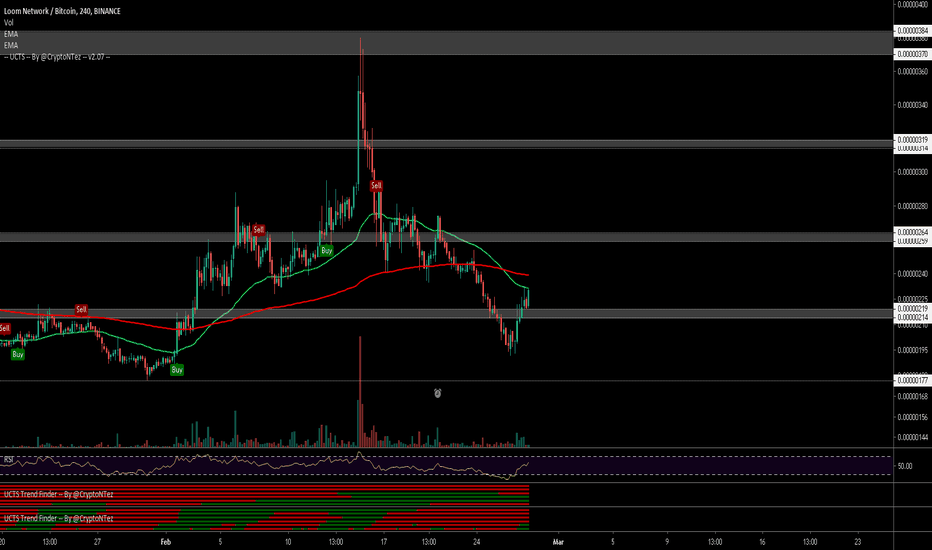Click the Sell marker at far left edge

5,328
